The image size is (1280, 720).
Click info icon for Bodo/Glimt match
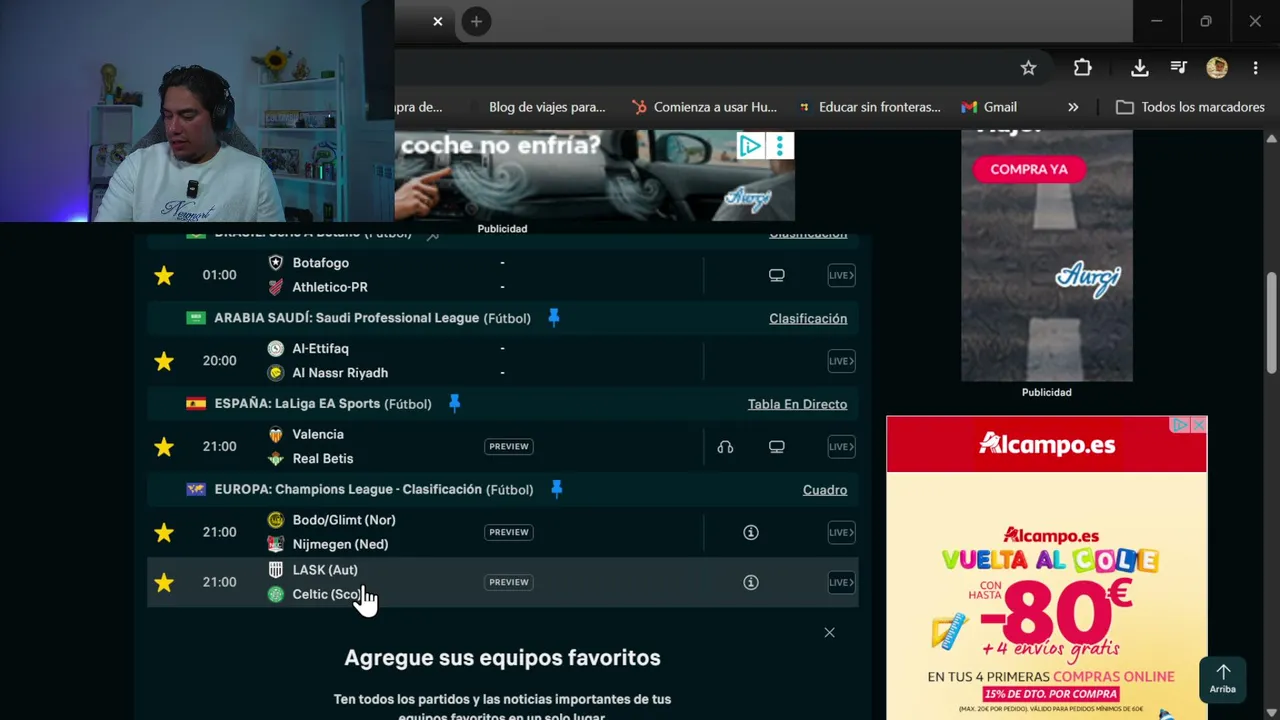pyautogui.click(x=751, y=532)
